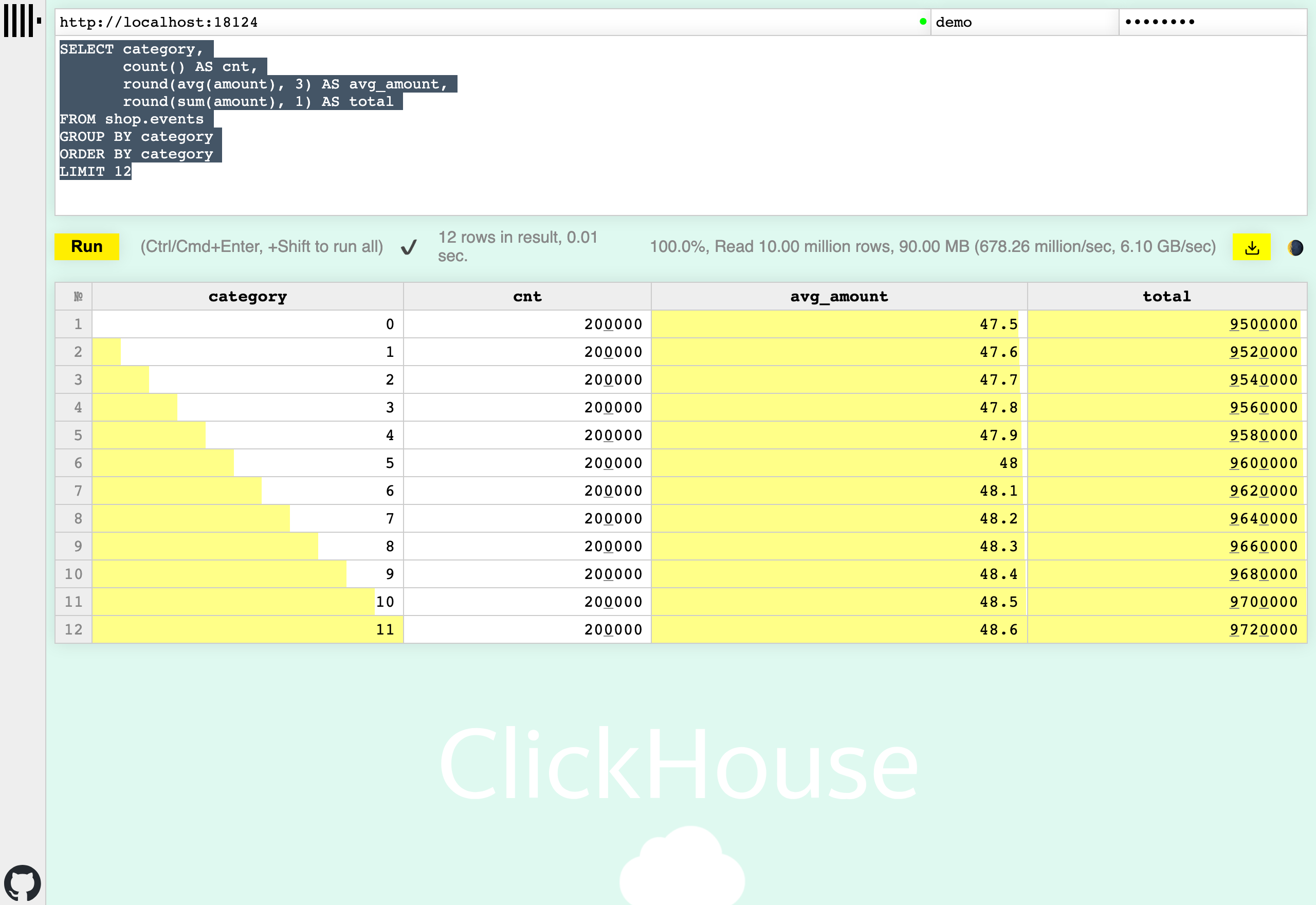
Task: Select the avg_amount cell 48.6
Action: coord(839,630)
